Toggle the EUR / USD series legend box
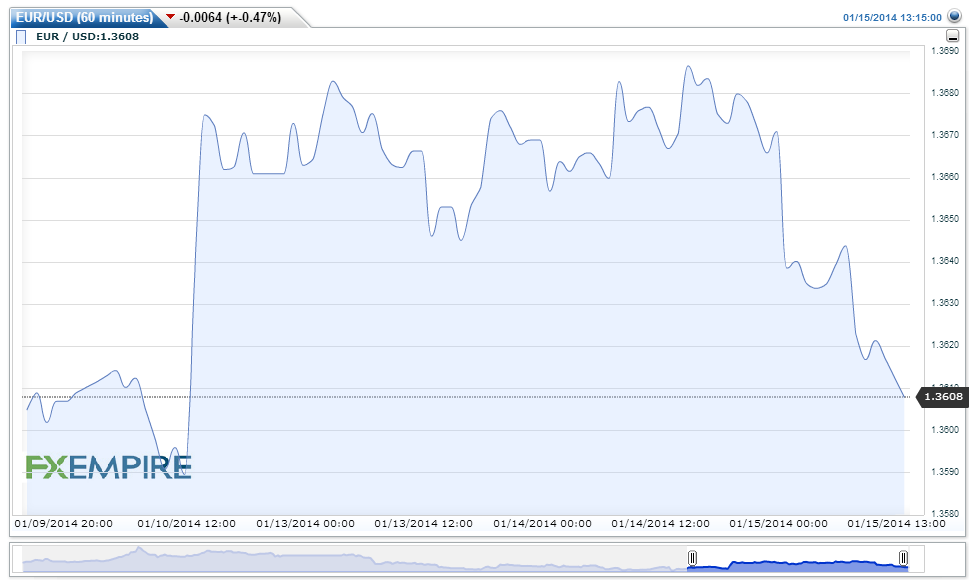 [x=21, y=37]
